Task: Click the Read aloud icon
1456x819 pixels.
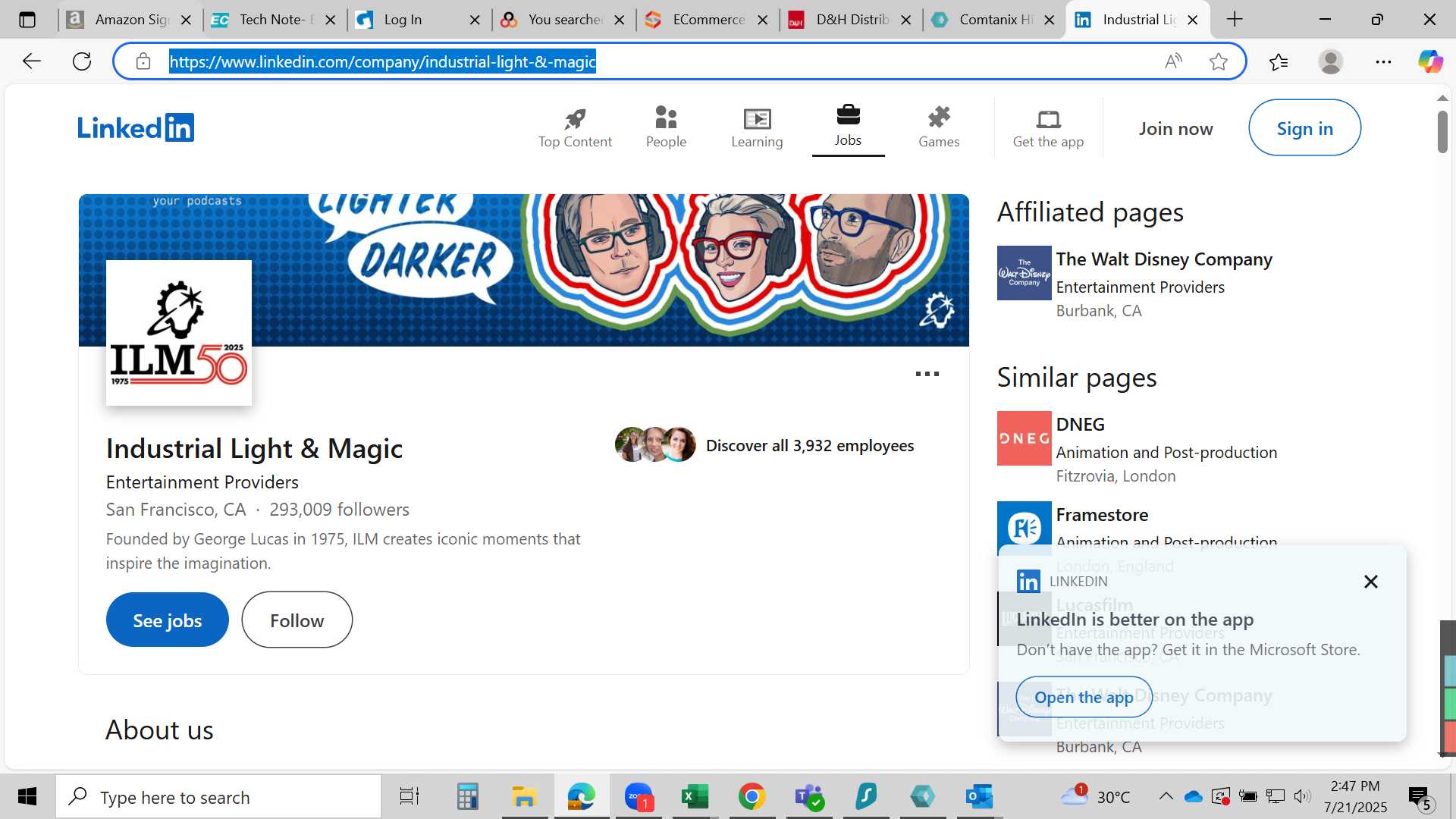Action: point(1173,61)
